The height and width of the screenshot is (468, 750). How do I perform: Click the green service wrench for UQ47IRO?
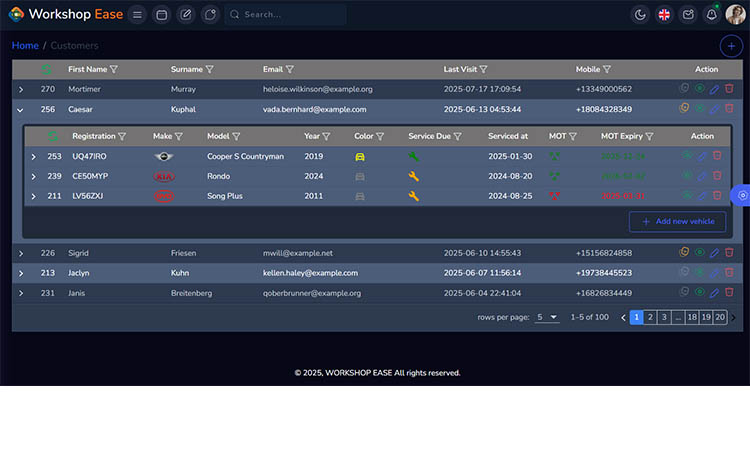point(413,156)
